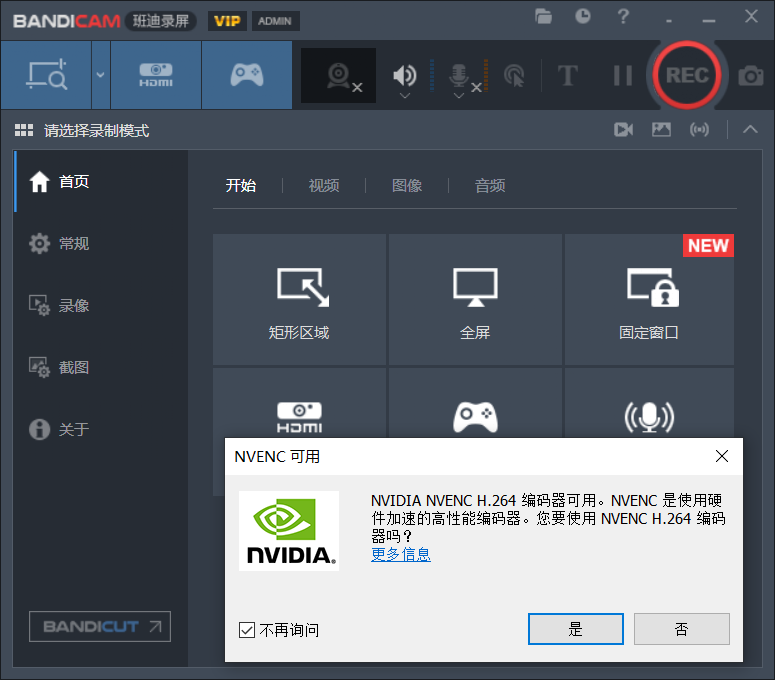Click 是 to use NVENC encoder

(x=575, y=629)
